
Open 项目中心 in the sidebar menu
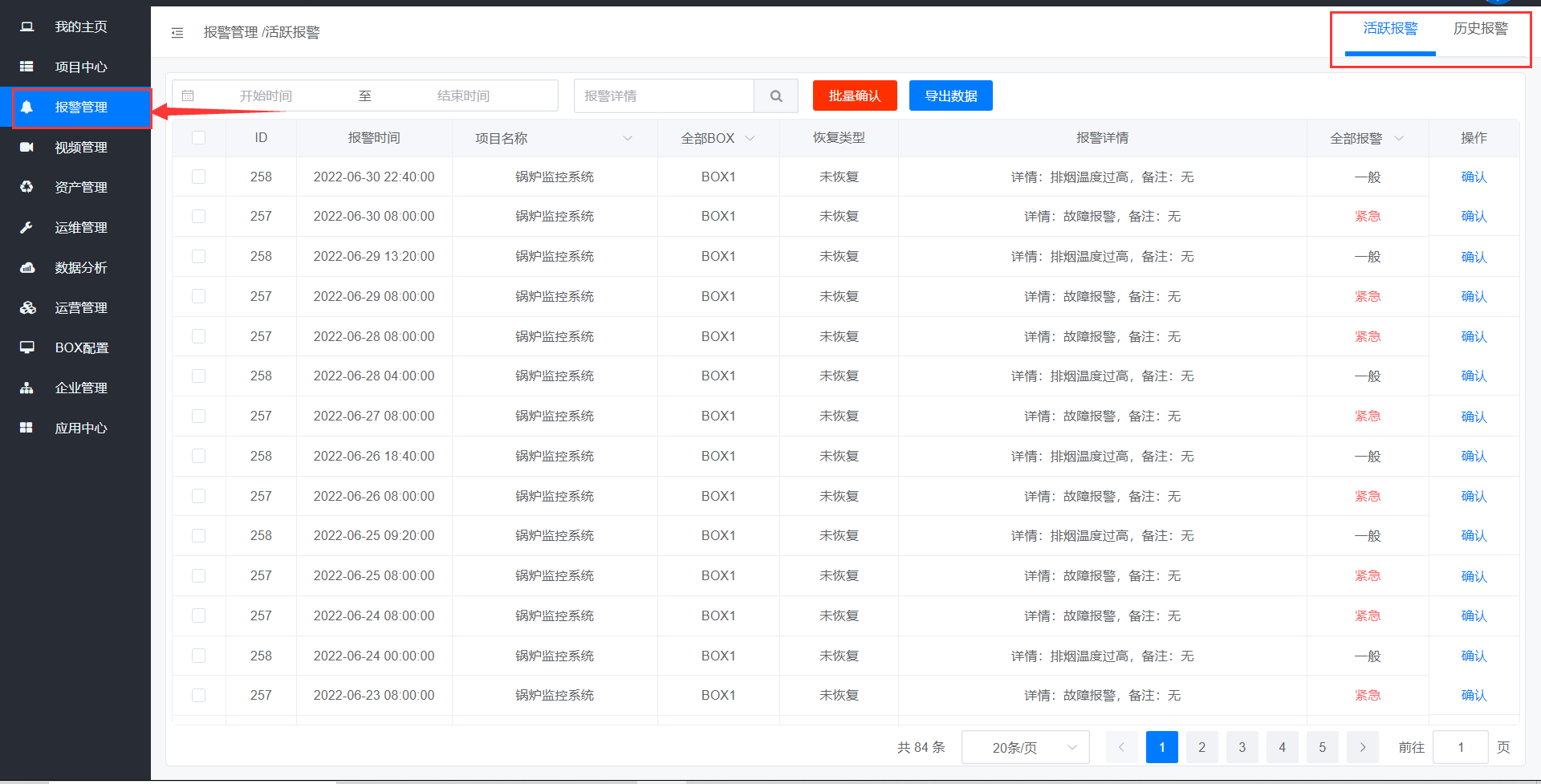tap(80, 67)
